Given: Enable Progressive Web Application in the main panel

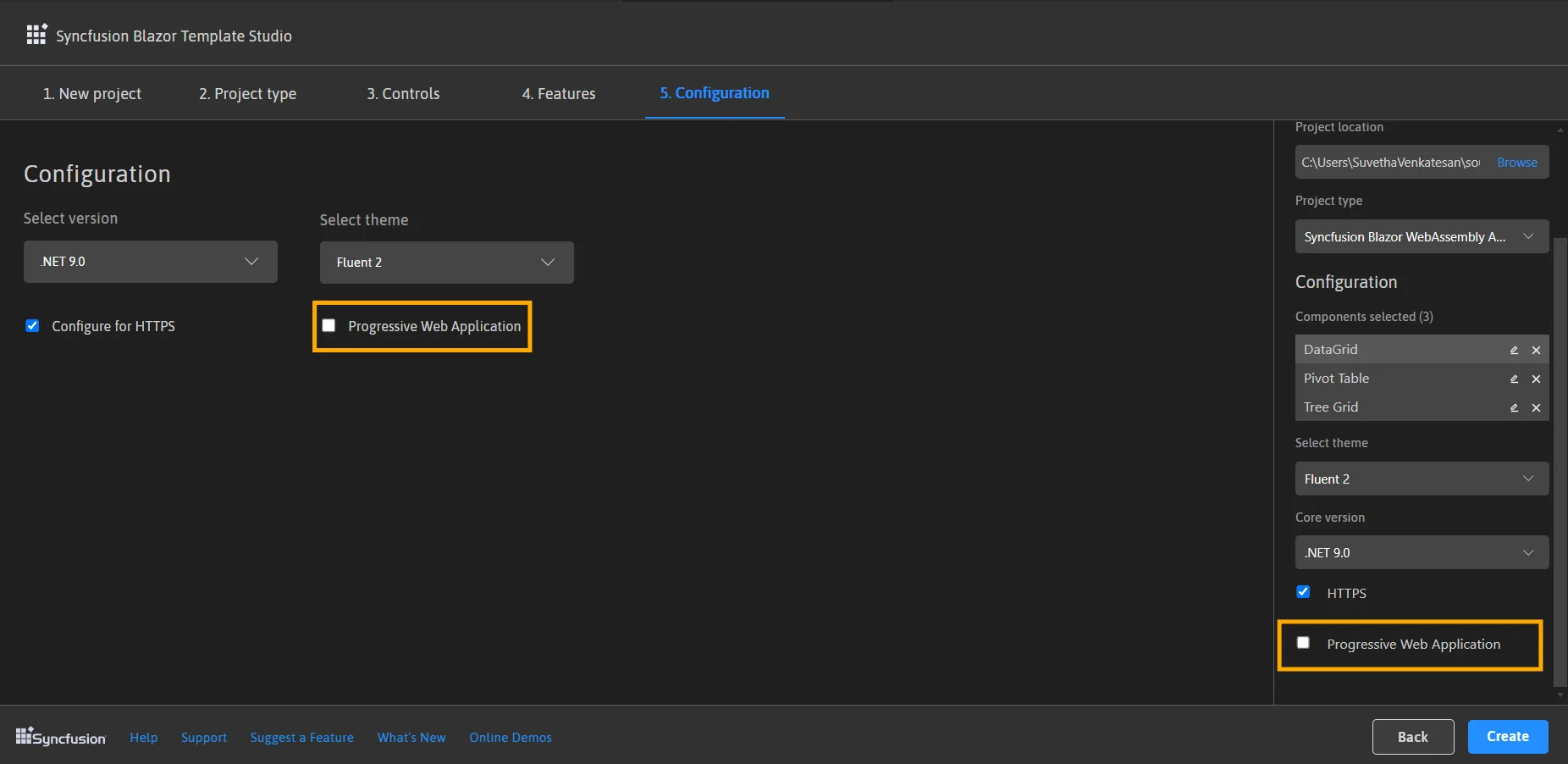Looking at the screenshot, I should 329,324.
